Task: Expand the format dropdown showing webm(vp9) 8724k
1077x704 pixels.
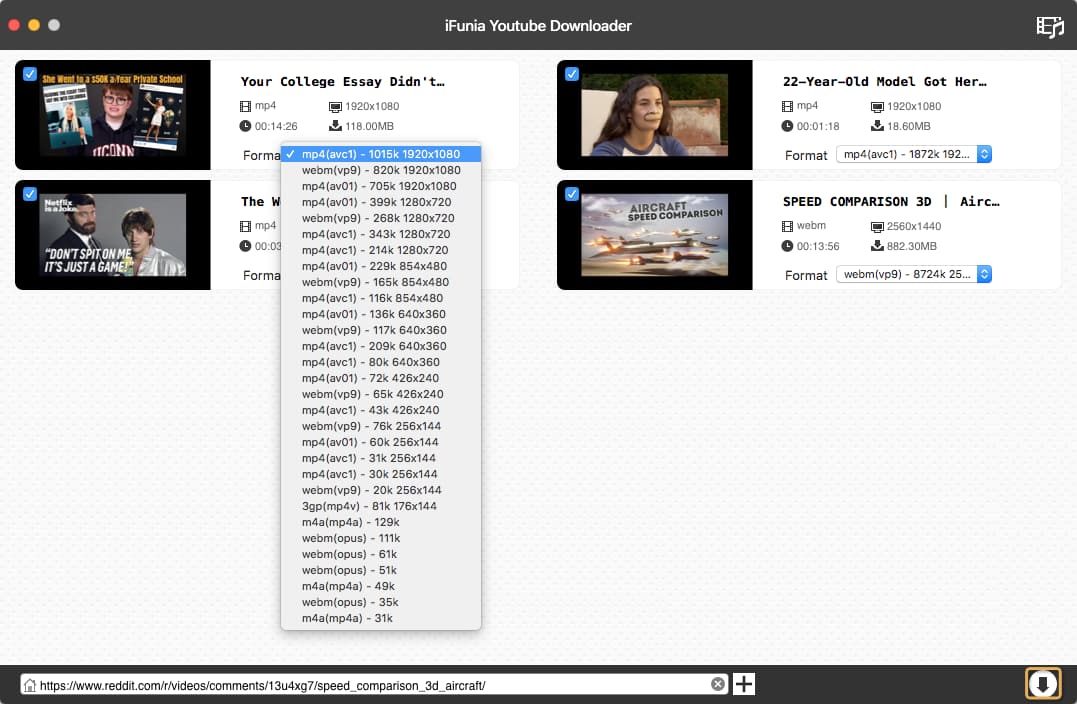Action: 914,274
